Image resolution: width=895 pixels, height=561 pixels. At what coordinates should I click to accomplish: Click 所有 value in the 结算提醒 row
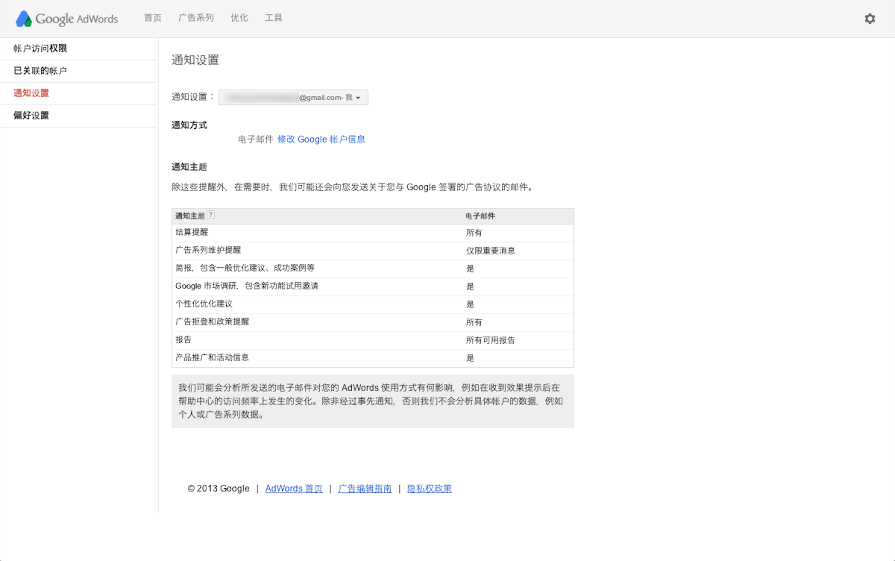coord(474,233)
